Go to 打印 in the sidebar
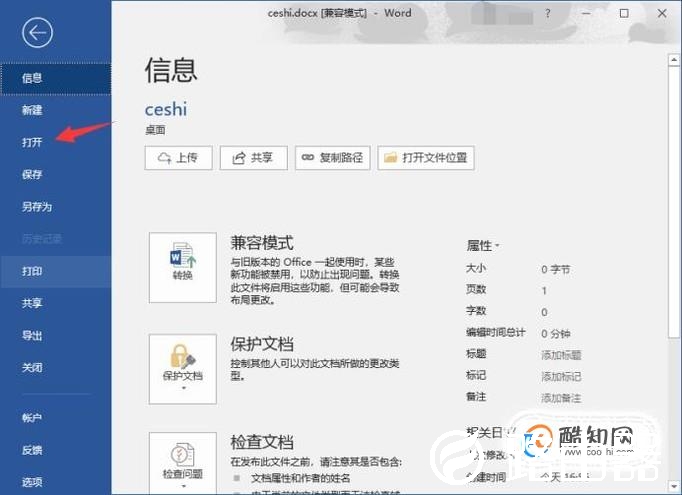 coord(56,271)
